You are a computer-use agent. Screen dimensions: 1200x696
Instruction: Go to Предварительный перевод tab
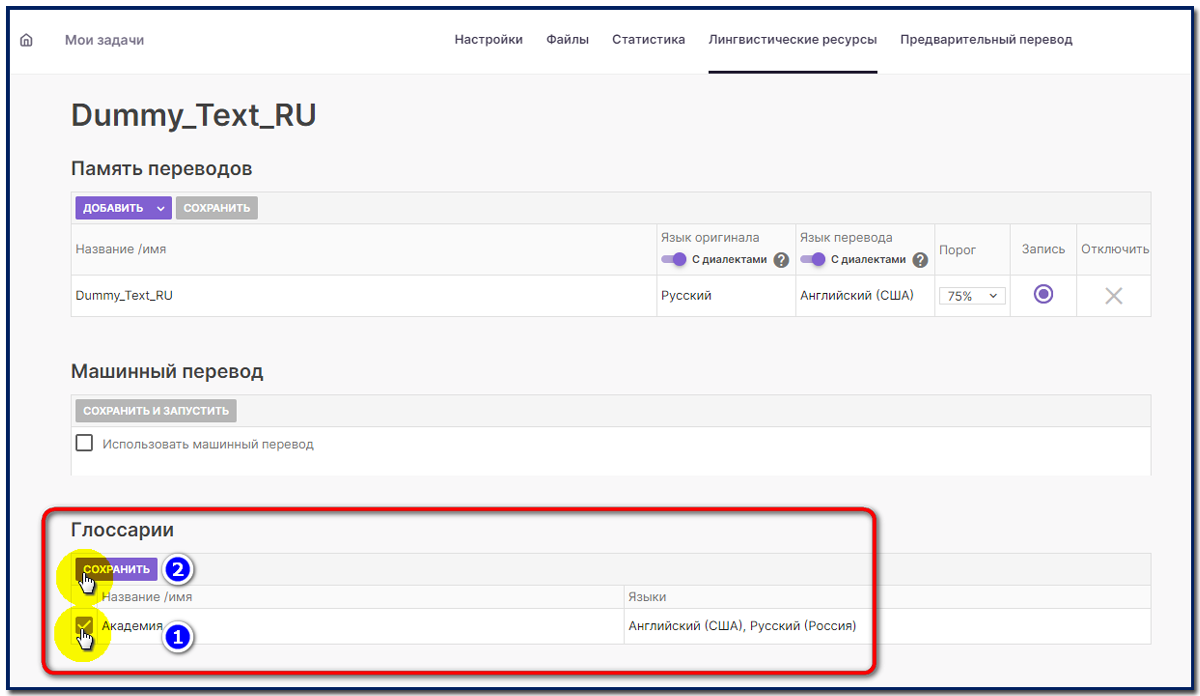985,40
